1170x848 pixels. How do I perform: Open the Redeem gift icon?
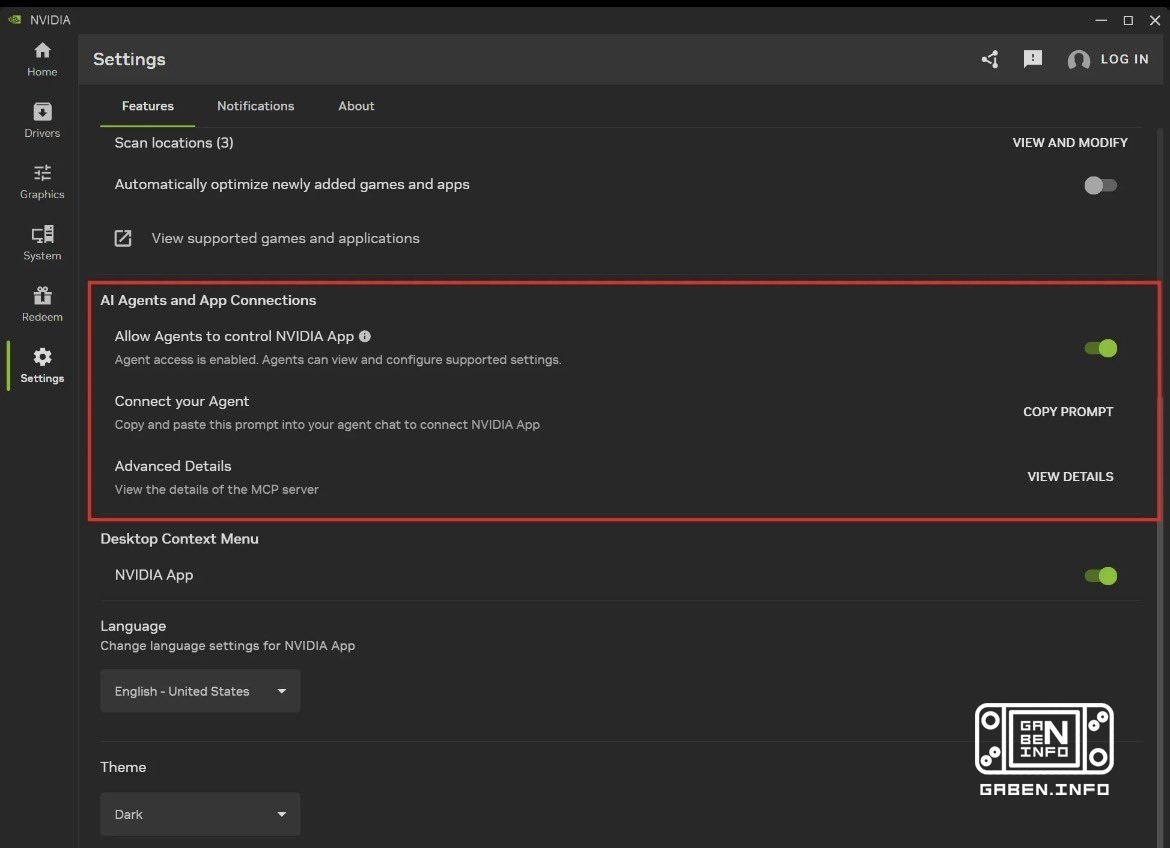click(x=42, y=296)
